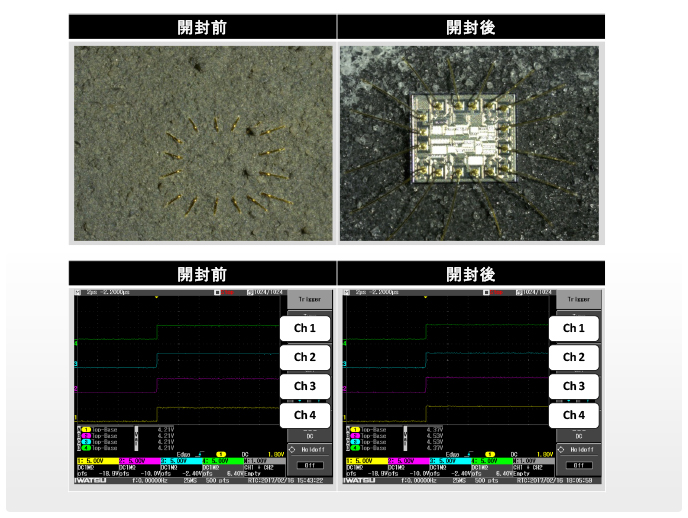Click yellow trigger source badge, right scope

490,454
